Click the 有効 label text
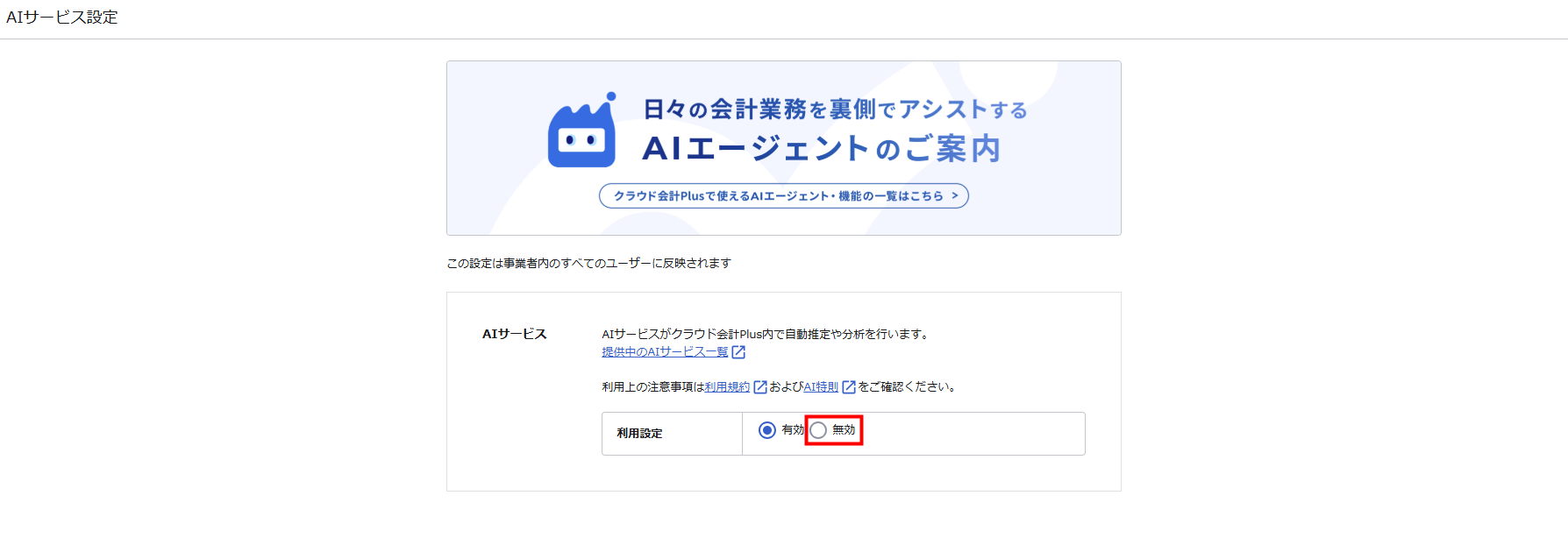The image size is (1568, 552). [x=792, y=430]
